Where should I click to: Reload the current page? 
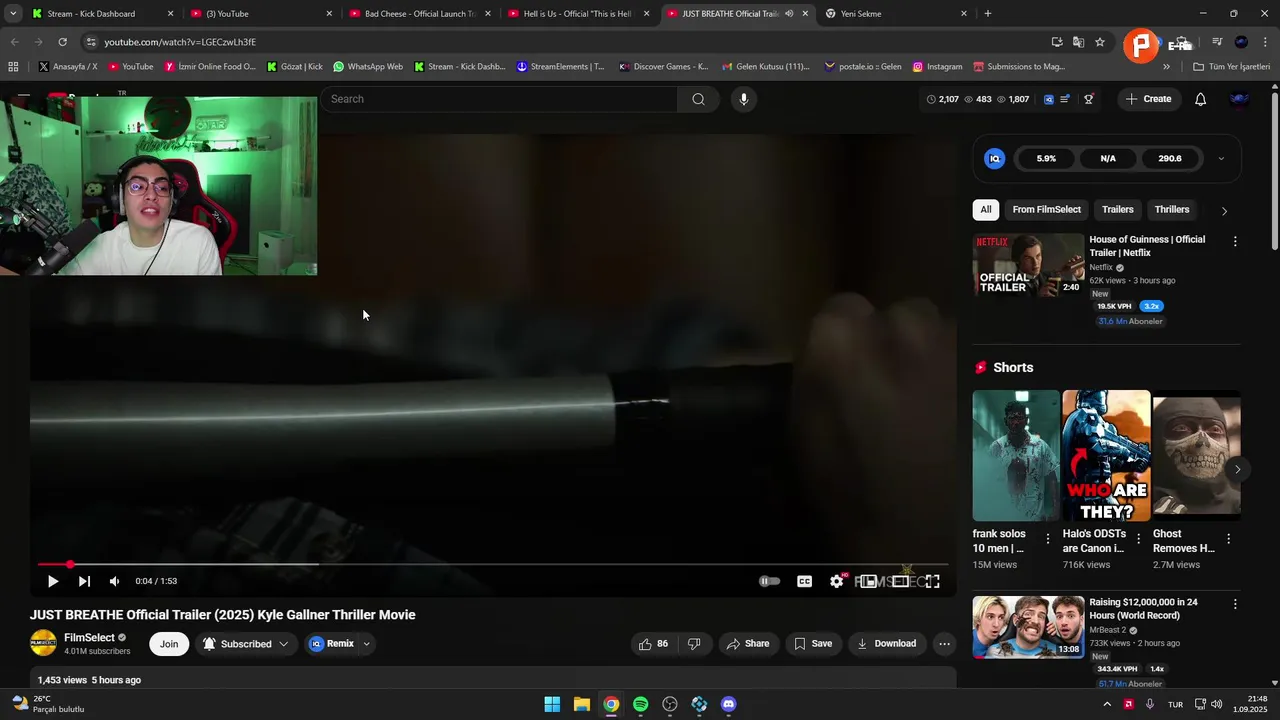coord(62,42)
